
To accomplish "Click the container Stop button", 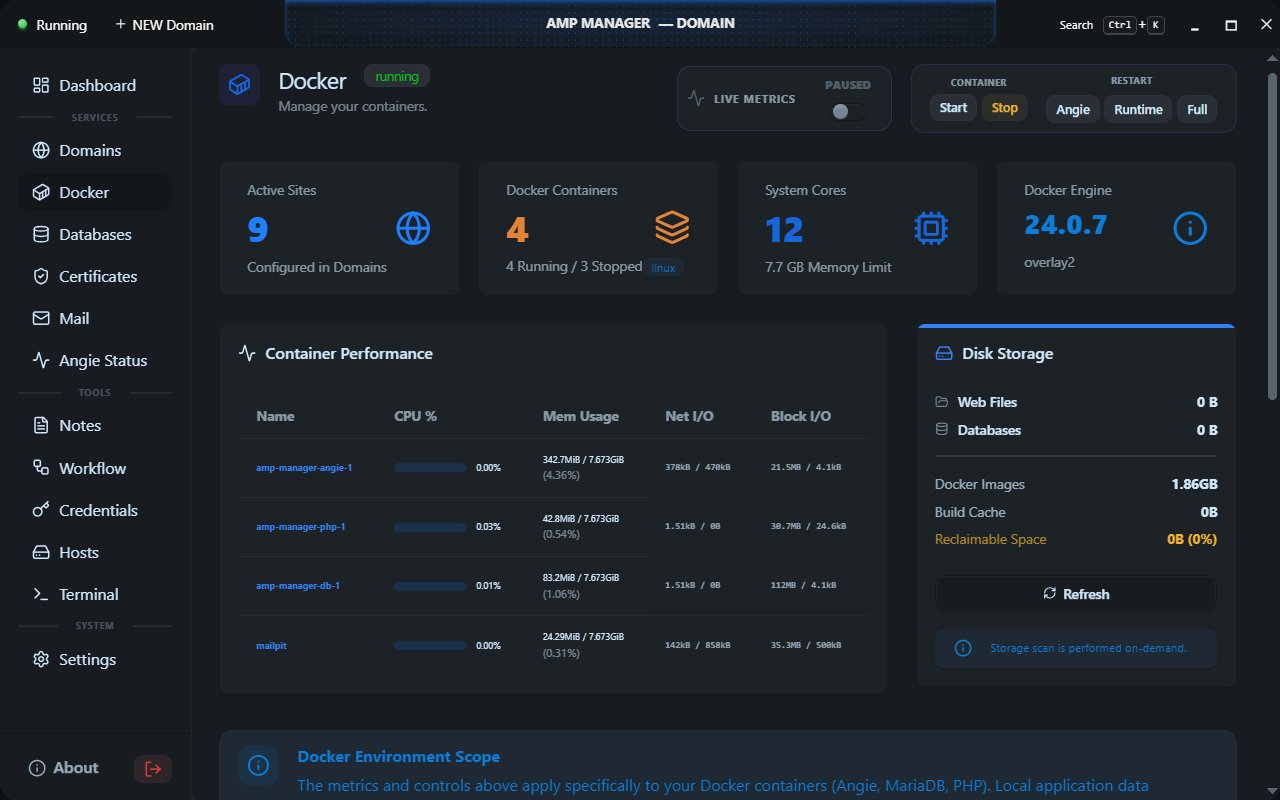I will [1005, 108].
